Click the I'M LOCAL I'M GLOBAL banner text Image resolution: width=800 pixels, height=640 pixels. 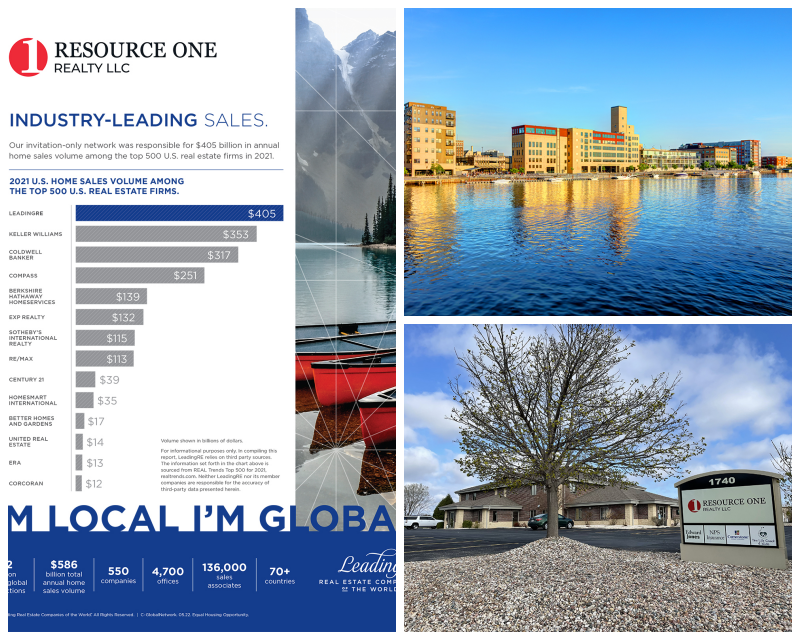pos(202,518)
